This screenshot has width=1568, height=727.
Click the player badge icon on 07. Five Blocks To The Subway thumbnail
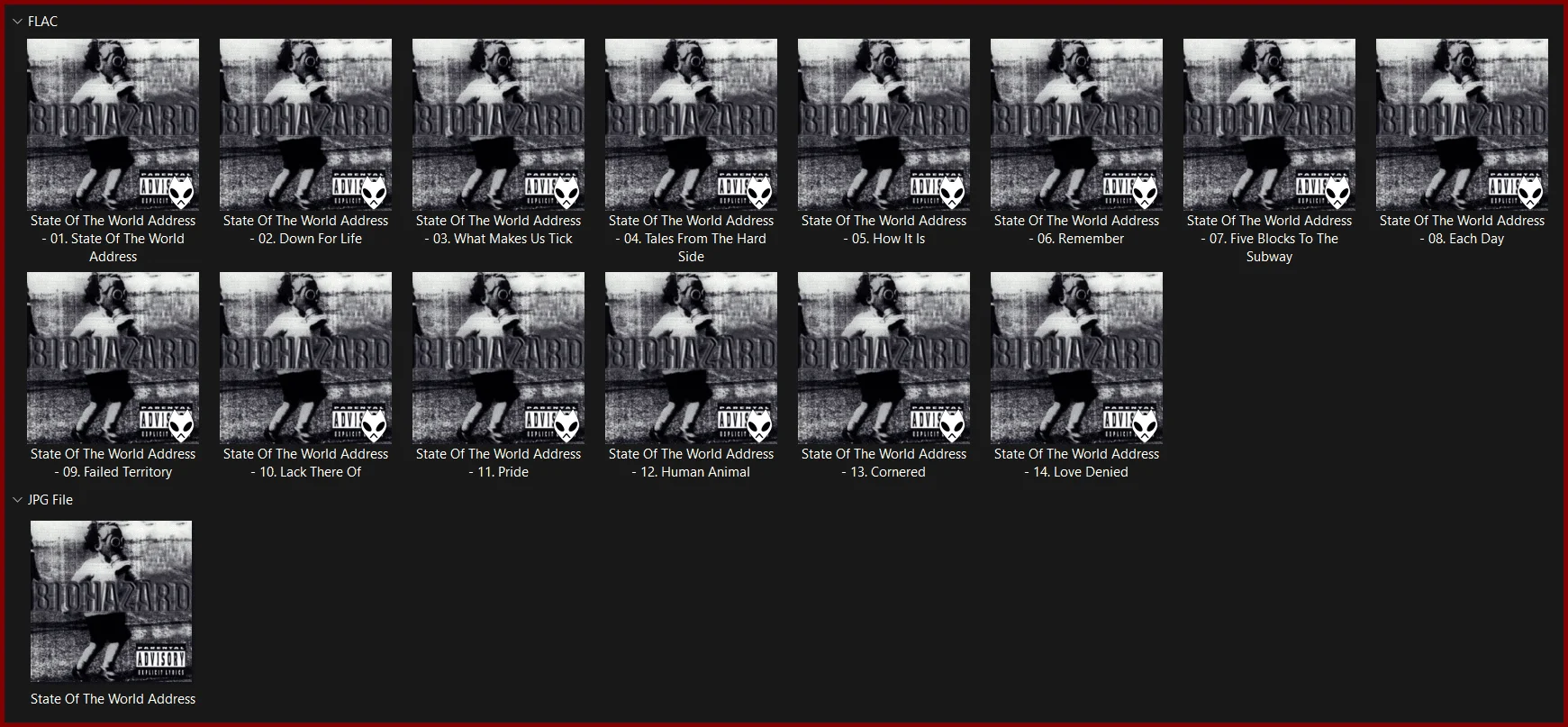pos(1338,192)
